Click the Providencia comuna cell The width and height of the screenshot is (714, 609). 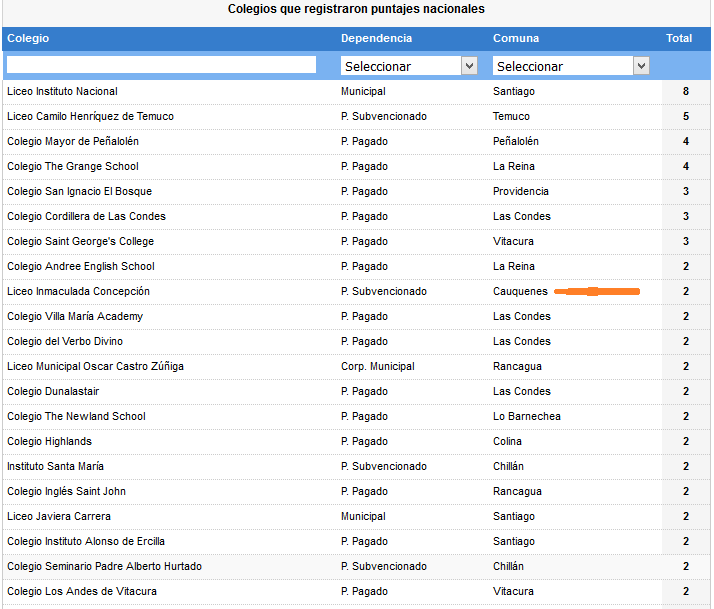(x=520, y=191)
